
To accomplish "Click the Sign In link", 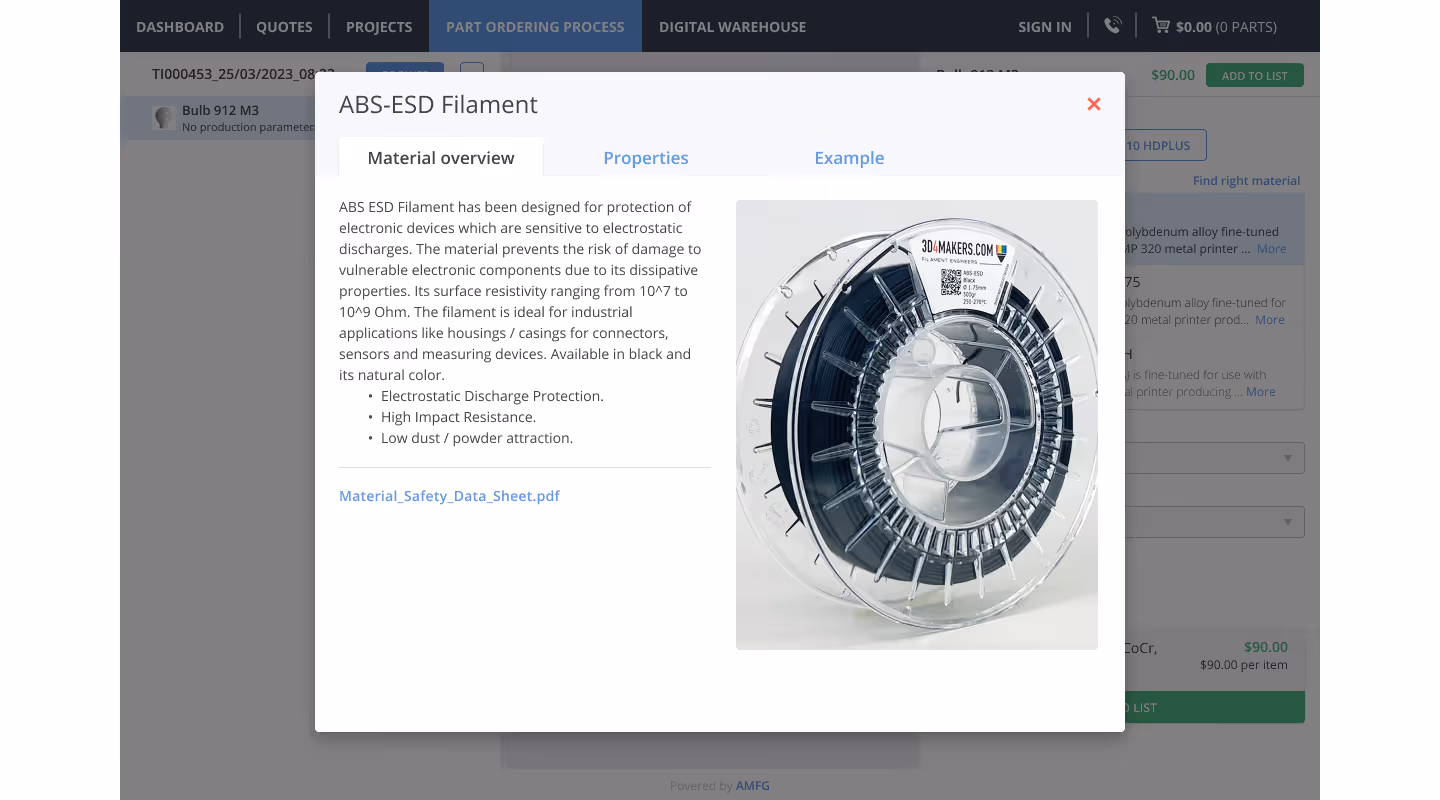I will click(x=1045, y=26).
